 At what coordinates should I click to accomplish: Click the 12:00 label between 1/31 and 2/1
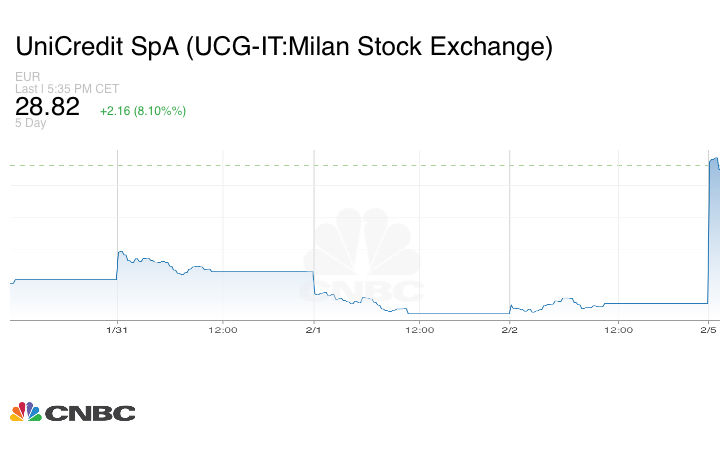pyautogui.click(x=222, y=329)
